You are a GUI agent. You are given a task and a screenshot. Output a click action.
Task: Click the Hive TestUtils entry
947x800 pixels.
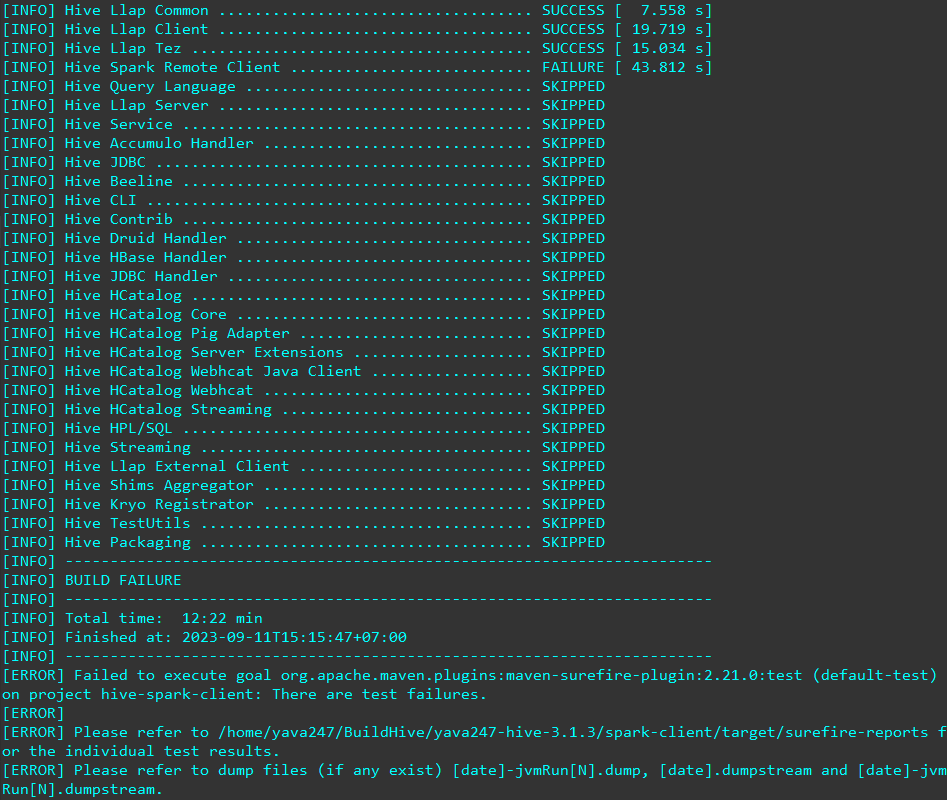(x=127, y=523)
